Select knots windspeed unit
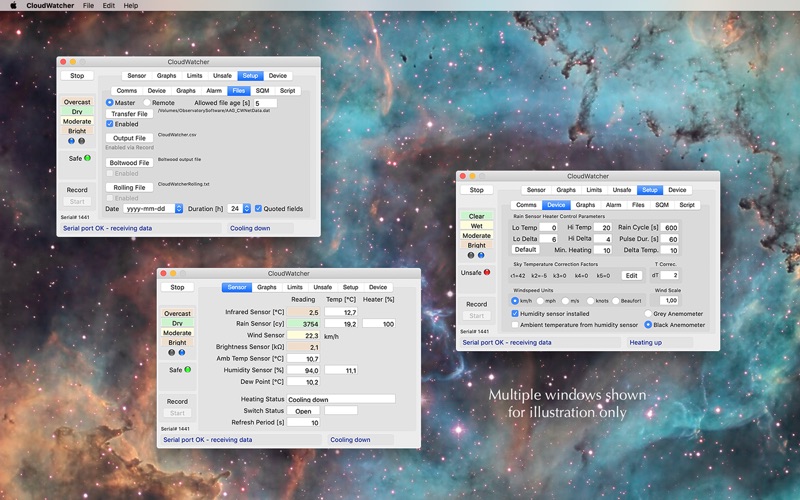This screenshot has height=500, width=800. pos(590,301)
